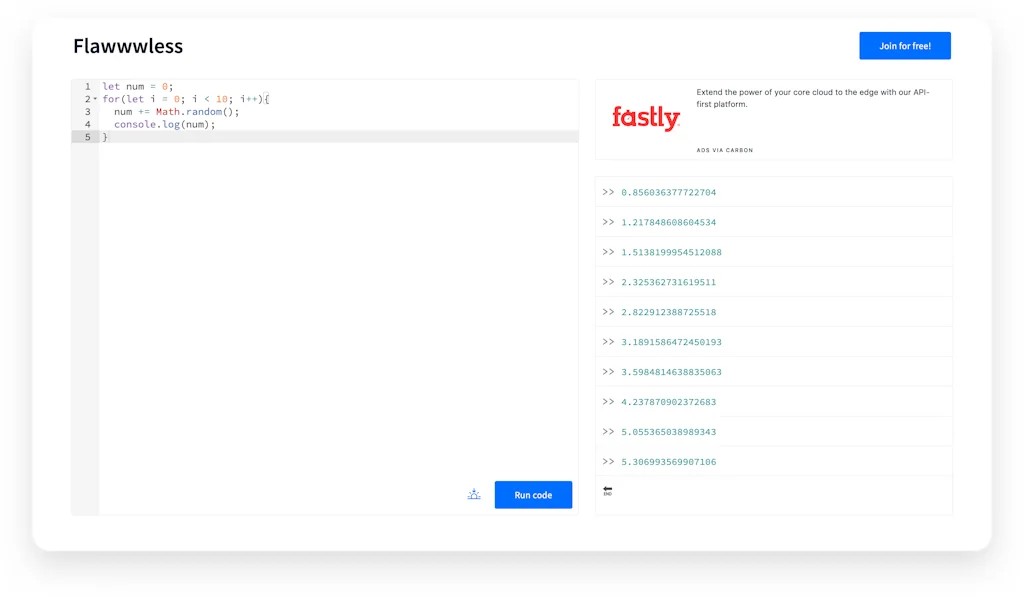Click the END arrow icon in output
The image size is (1024, 597).
coord(608,490)
